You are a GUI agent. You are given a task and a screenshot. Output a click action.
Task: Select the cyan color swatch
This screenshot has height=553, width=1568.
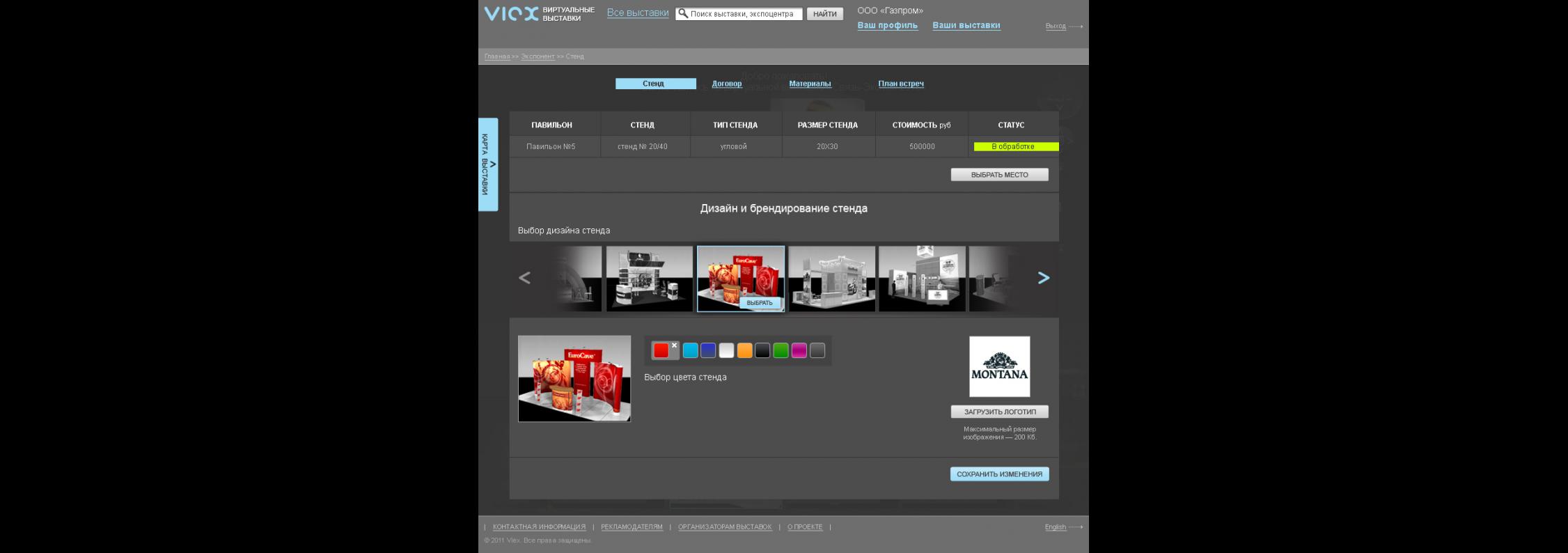690,350
